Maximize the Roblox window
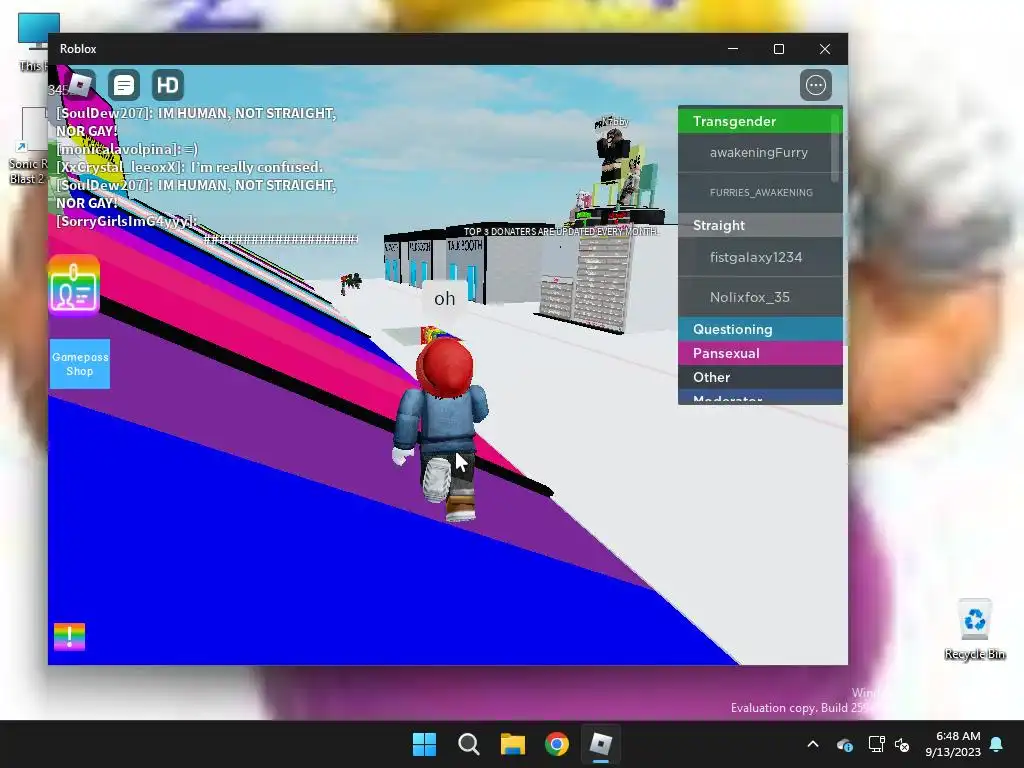1024x768 pixels. (778, 49)
